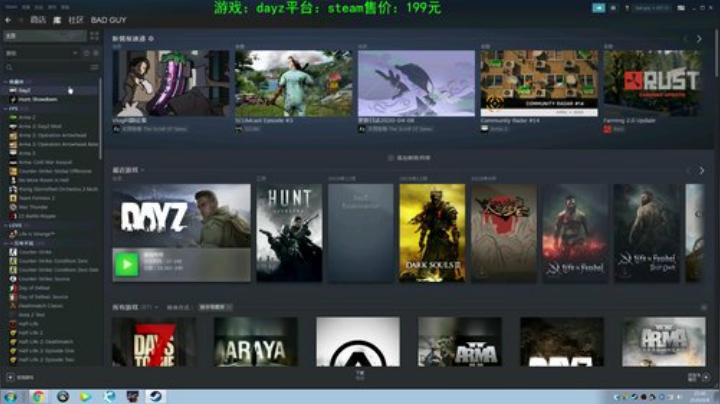Click the library Home button
The image size is (720, 404).
pos(45,36)
